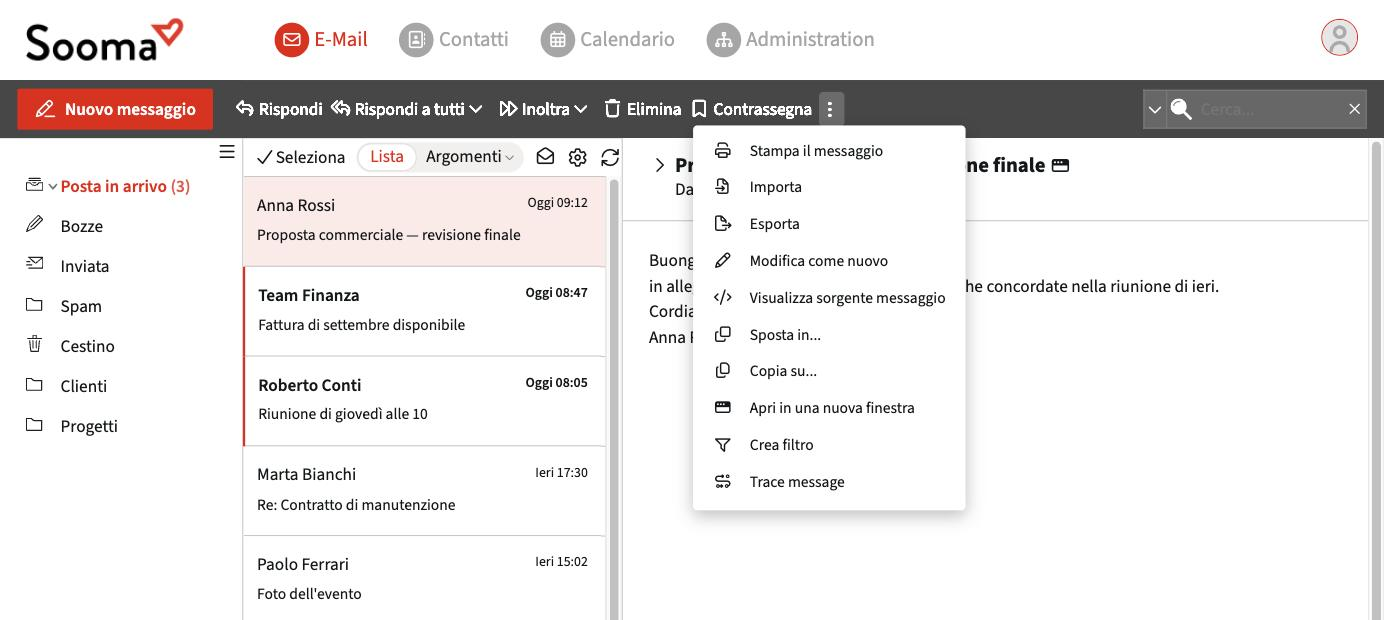The image size is (1384, 620).
Task: Open the Calendario section
Action: (608, 39)
